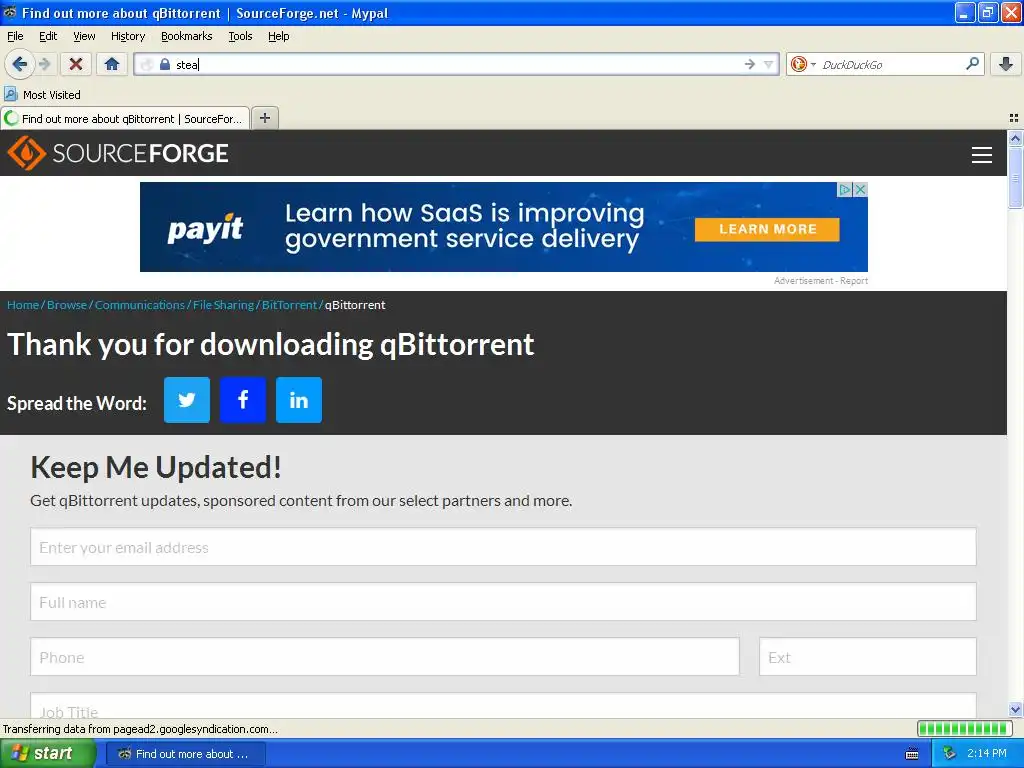The width and height of the screenshot is (1024, 768).
Task: Click the on-screen keyboard tray icon
Action: tap(912, 754)
